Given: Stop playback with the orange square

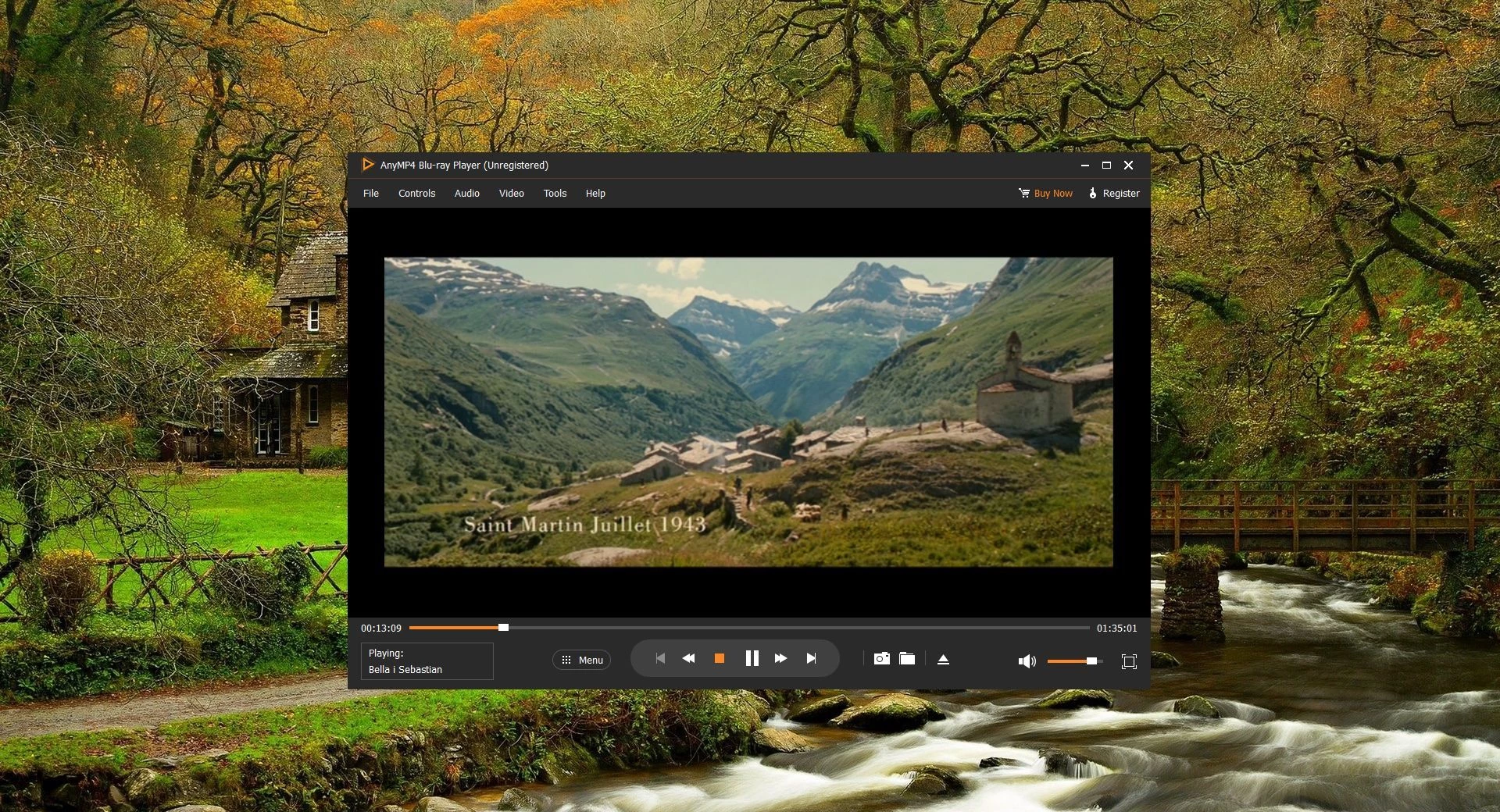Looking at the screenshot, I should pos(719,659).
